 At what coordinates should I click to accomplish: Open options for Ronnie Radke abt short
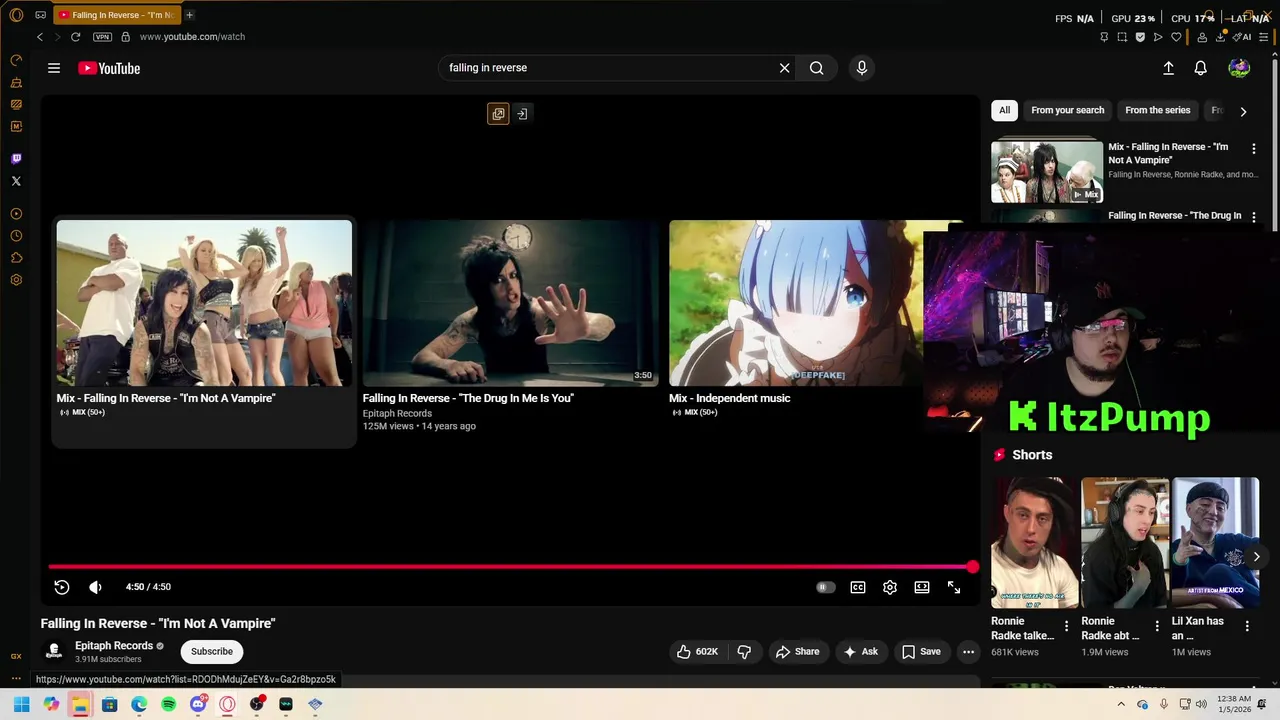(x=1156, y=626)
